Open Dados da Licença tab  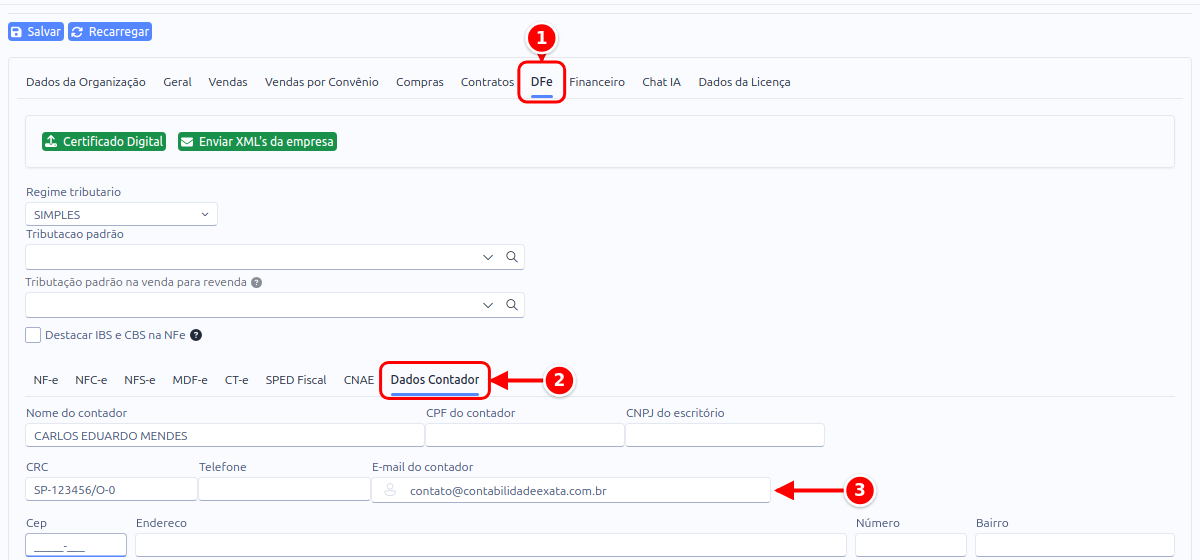click(x=744, y=82)
